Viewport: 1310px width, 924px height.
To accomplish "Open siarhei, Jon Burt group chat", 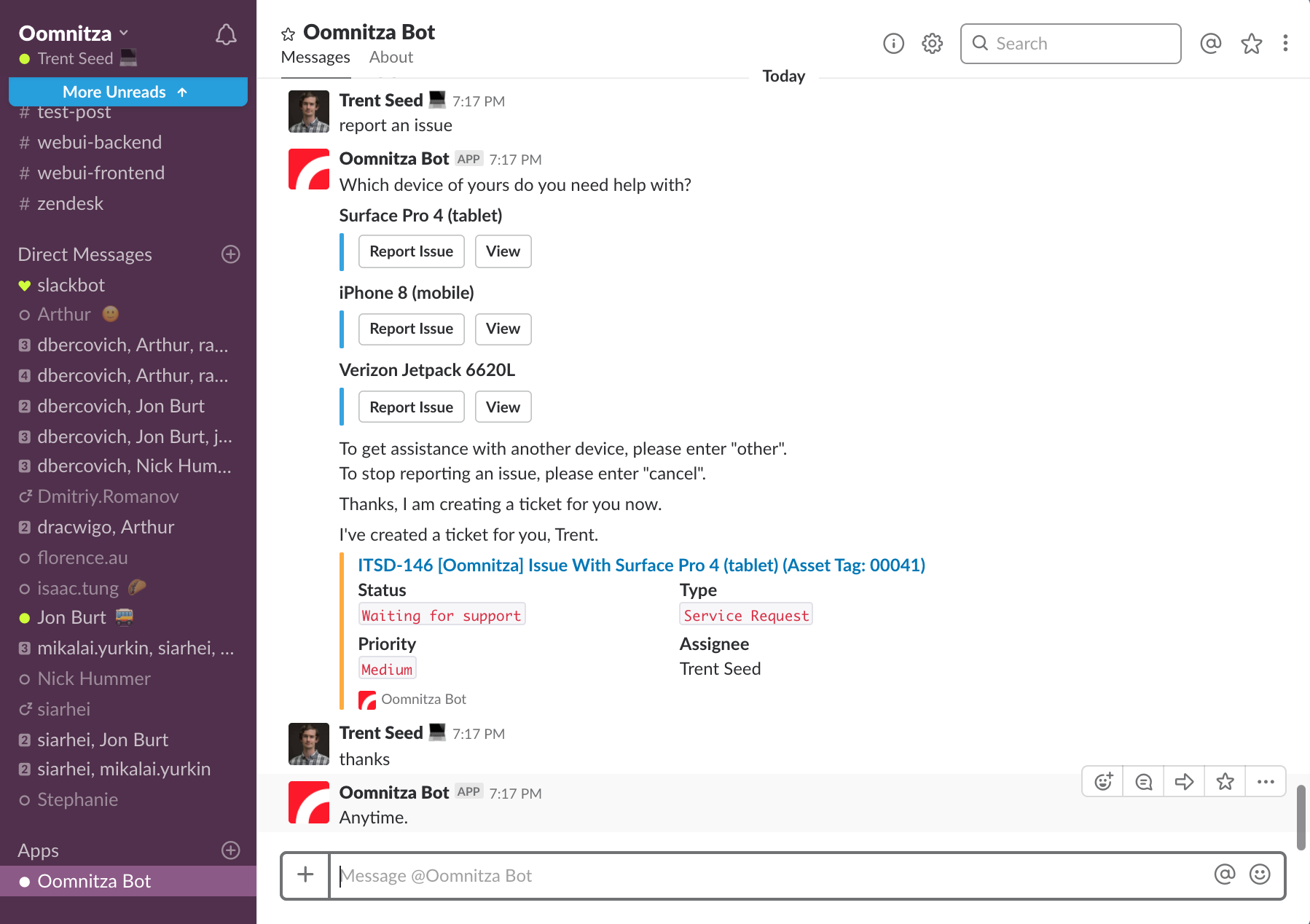I will [x=128, y=740].
